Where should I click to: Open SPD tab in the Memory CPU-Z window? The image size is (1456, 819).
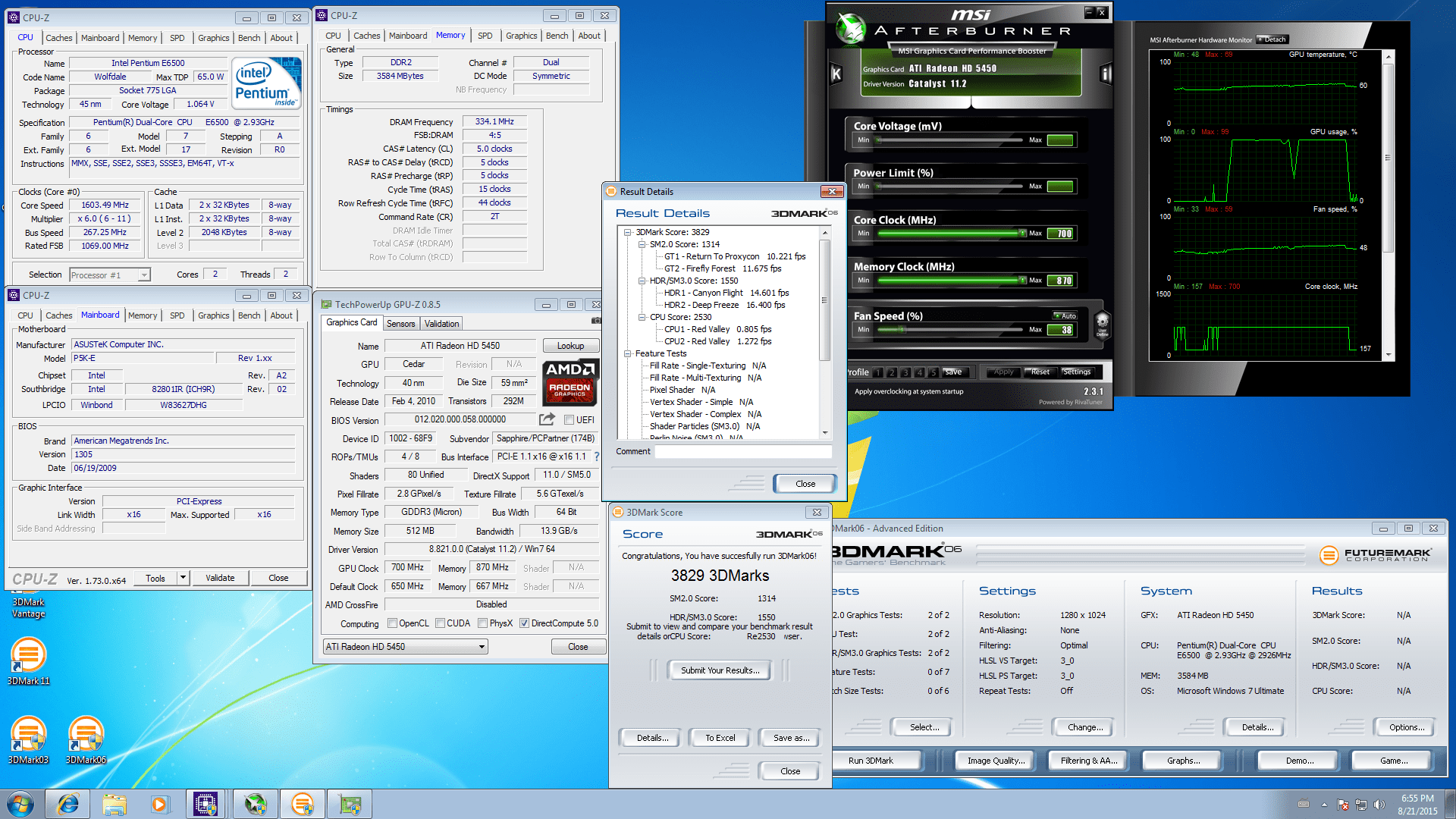click(485, 36)
